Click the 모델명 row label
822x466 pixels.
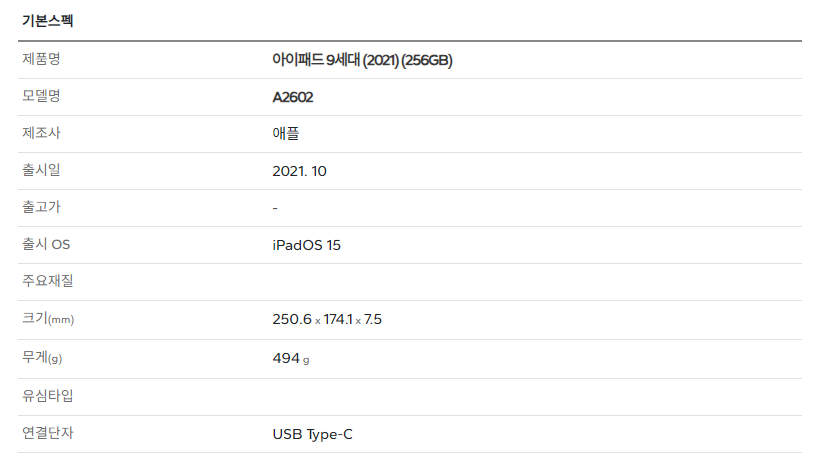(x=42, y=96)
